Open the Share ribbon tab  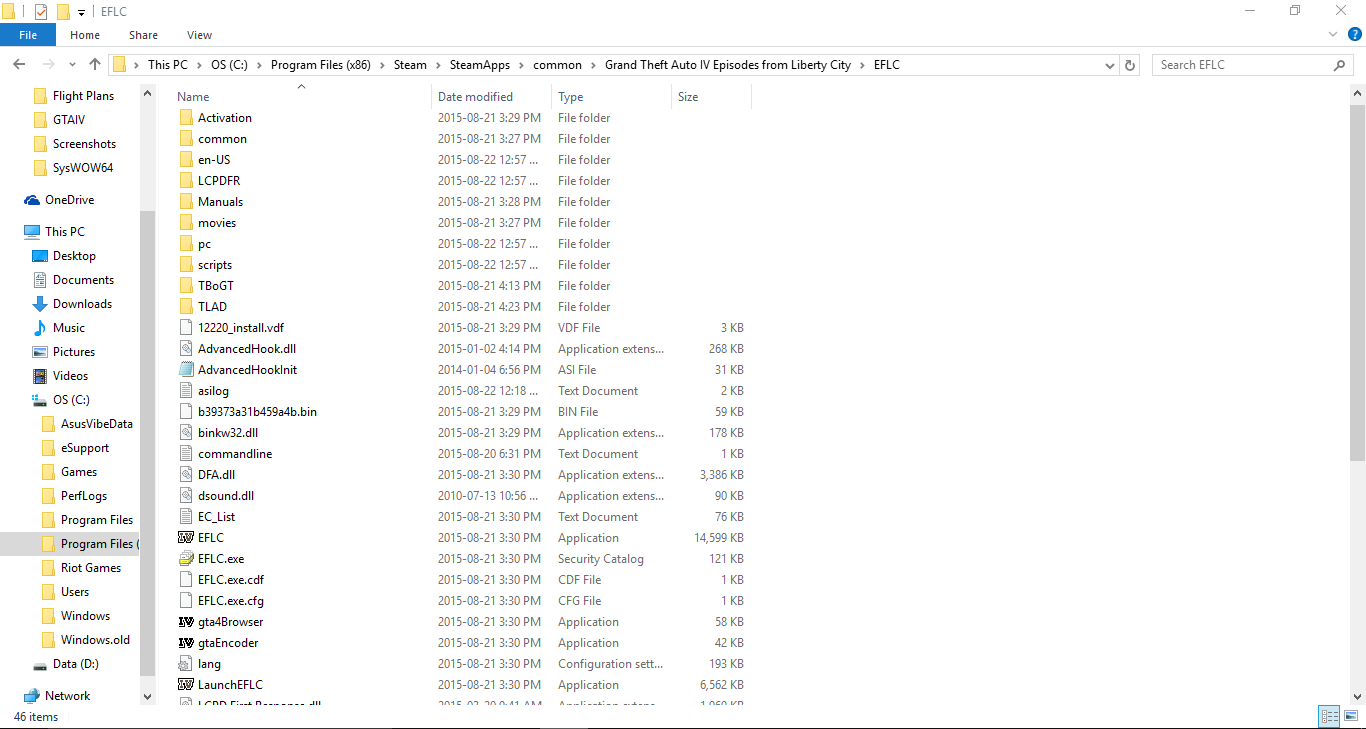(143, 35)
